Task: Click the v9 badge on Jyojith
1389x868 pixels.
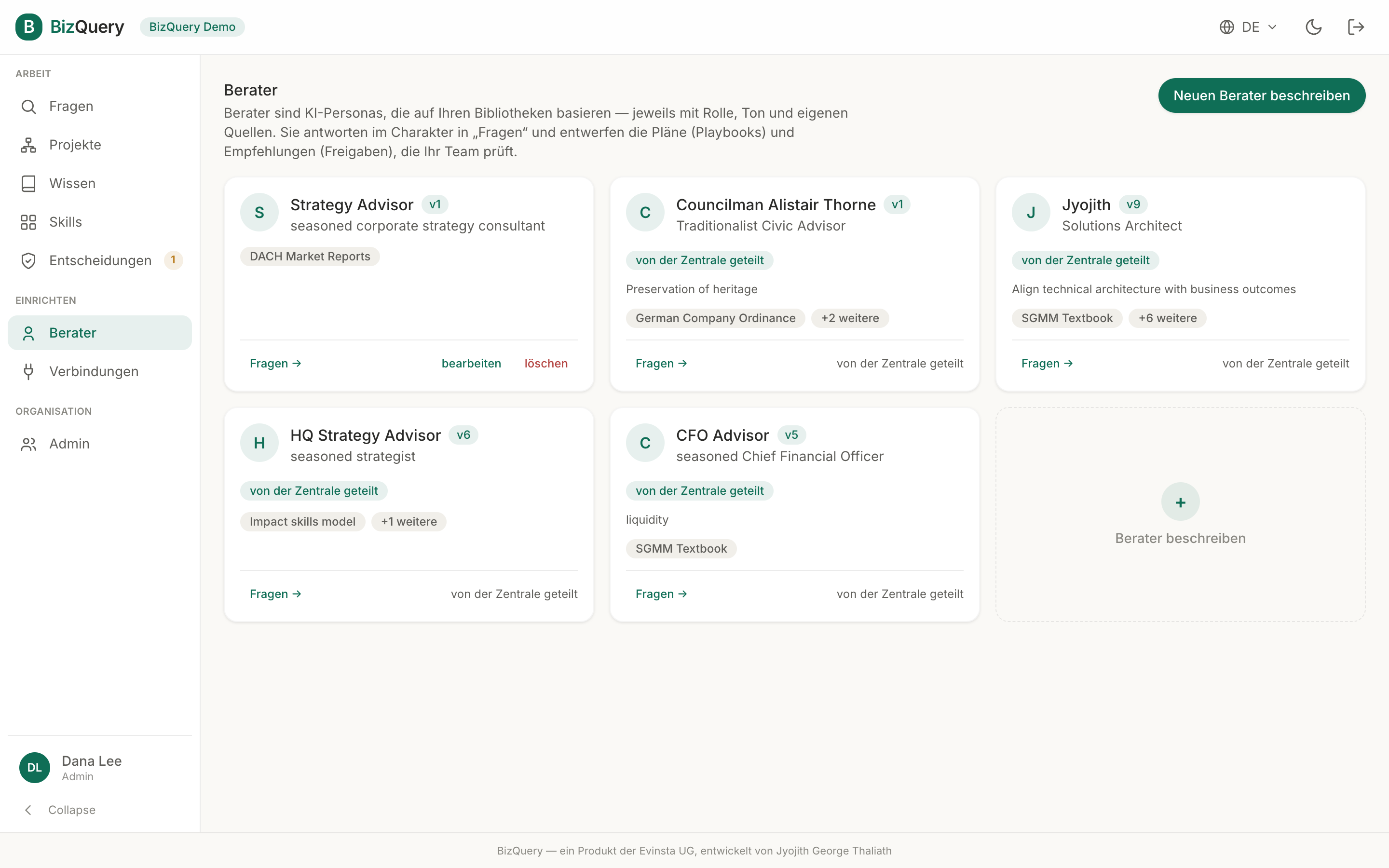Action: pos(1133,204)
